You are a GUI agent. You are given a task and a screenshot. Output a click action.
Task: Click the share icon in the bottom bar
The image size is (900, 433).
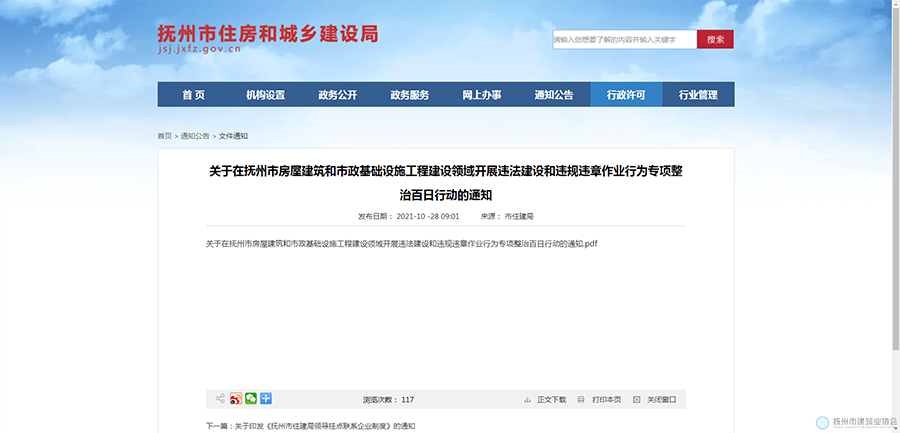tap(220, 399)
